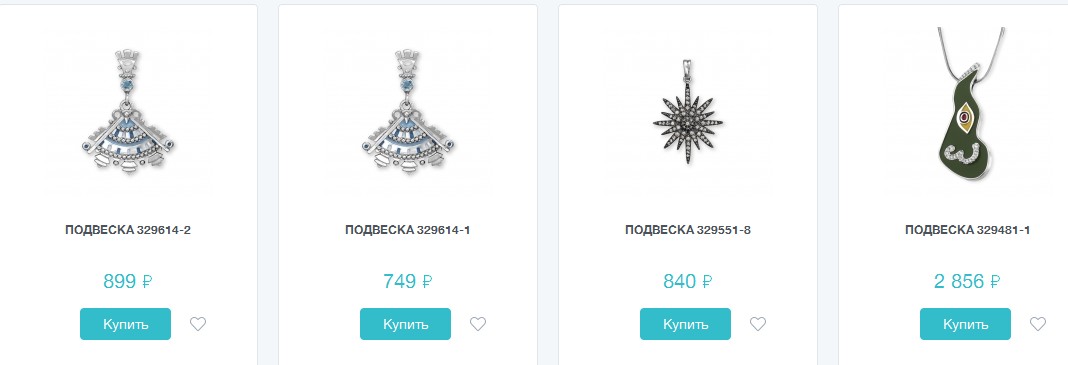Open the ПОДВЕСКА 329614-2 title link
Screen dimensions: 1068x365
pos(128,230)
